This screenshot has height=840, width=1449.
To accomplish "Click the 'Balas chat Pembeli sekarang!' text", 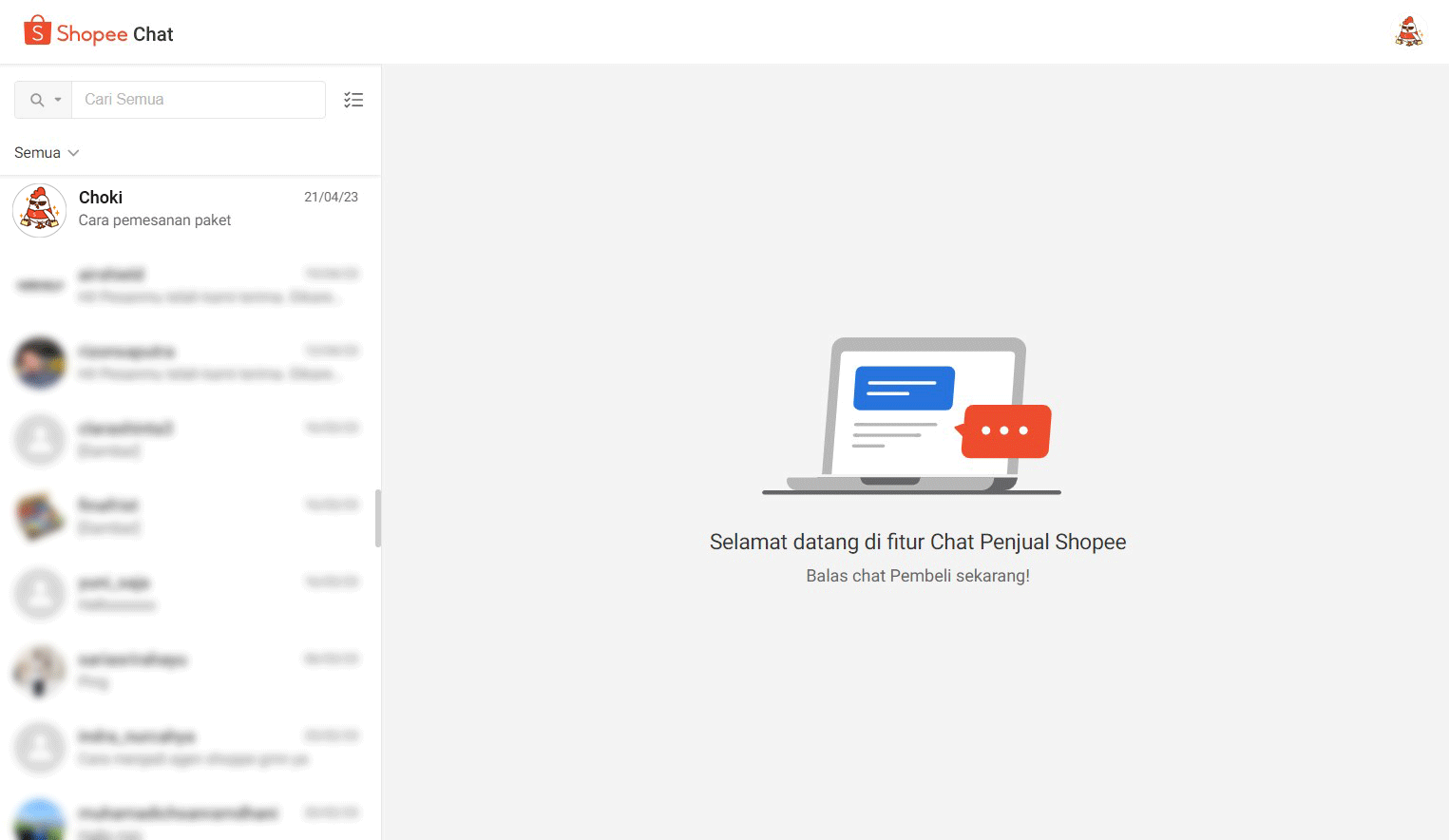I will (918, 576).
